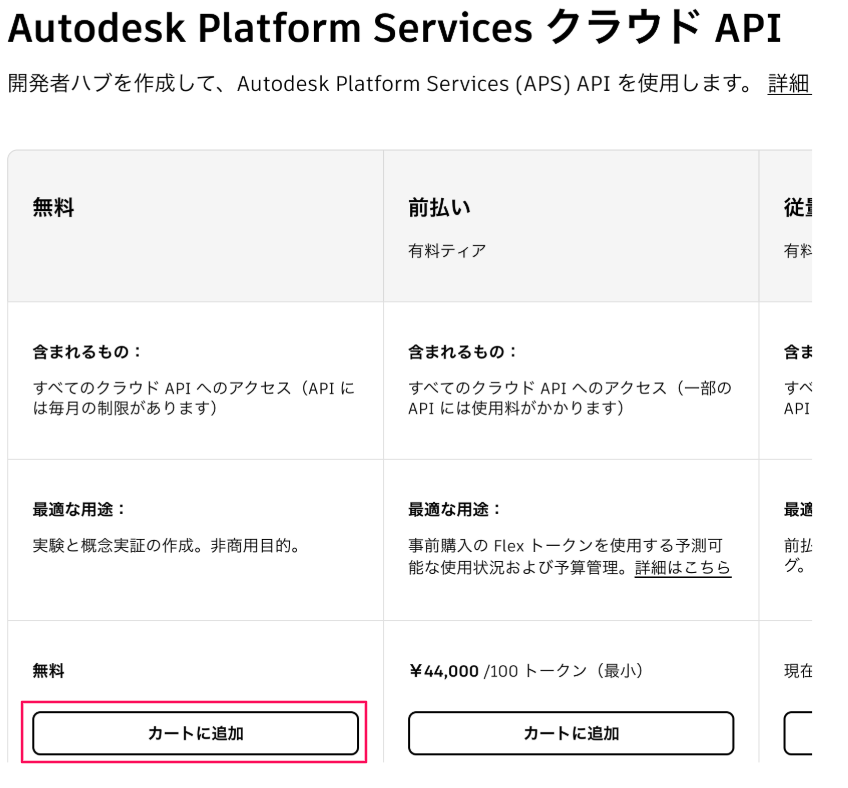Click 含まれるもの heading in the 無料 column
Screen dimensions: 848x788
(x=87, y=352)
